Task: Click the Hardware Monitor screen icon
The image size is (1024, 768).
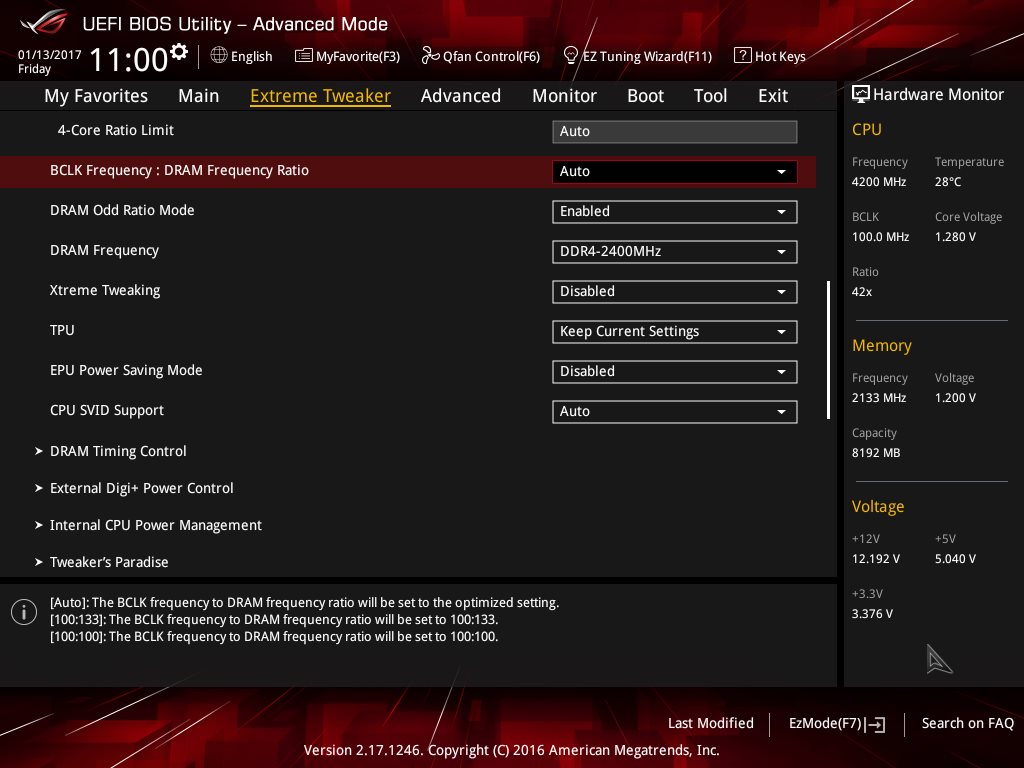Action: pos(861,95)
